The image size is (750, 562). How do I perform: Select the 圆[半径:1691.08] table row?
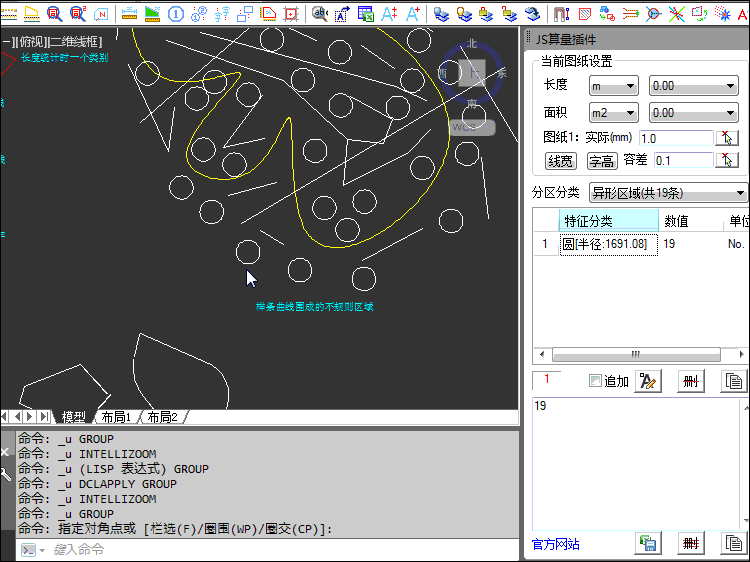607,244
